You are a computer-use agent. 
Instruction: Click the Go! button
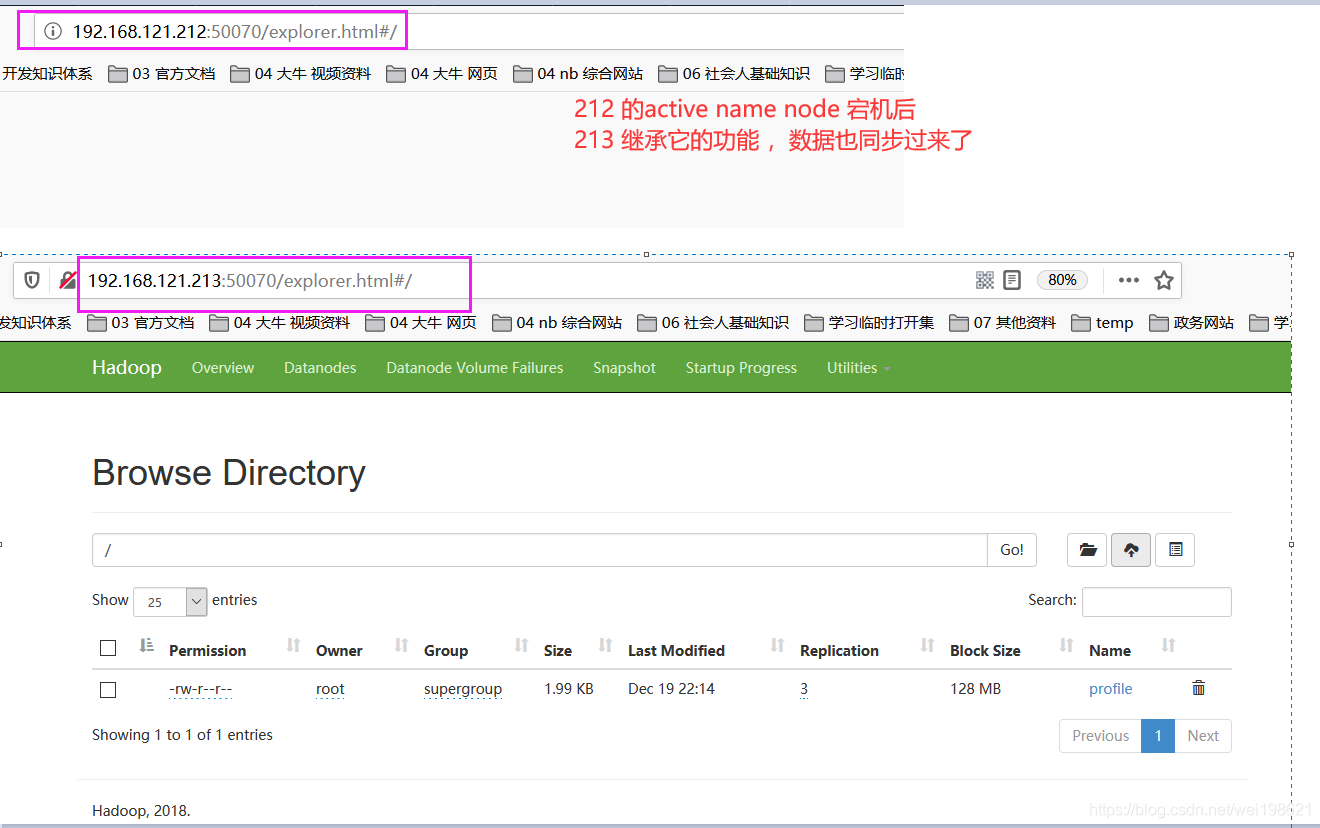tap(1012, 550)
